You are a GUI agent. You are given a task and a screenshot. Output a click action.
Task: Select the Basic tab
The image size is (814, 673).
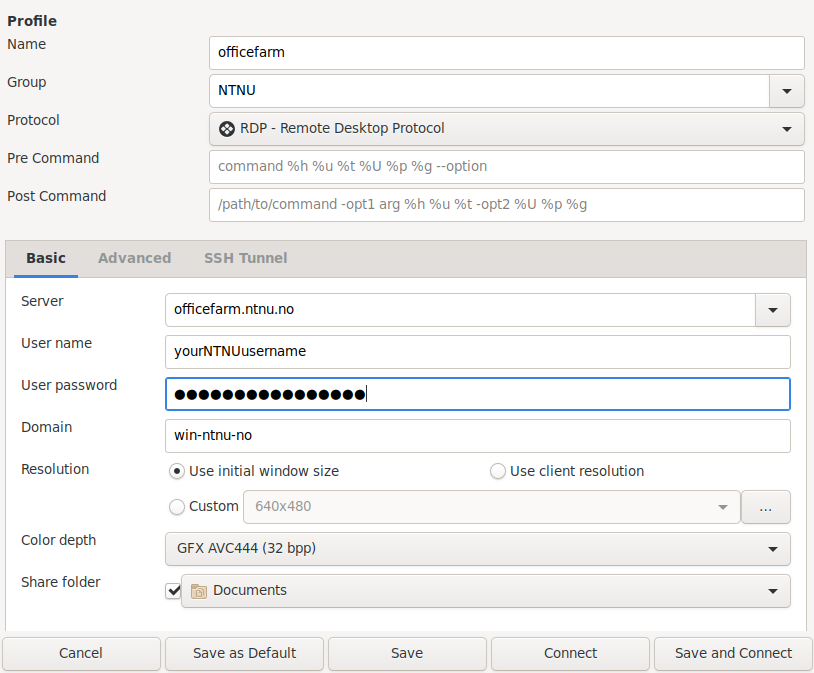click(x=46, y=258)
